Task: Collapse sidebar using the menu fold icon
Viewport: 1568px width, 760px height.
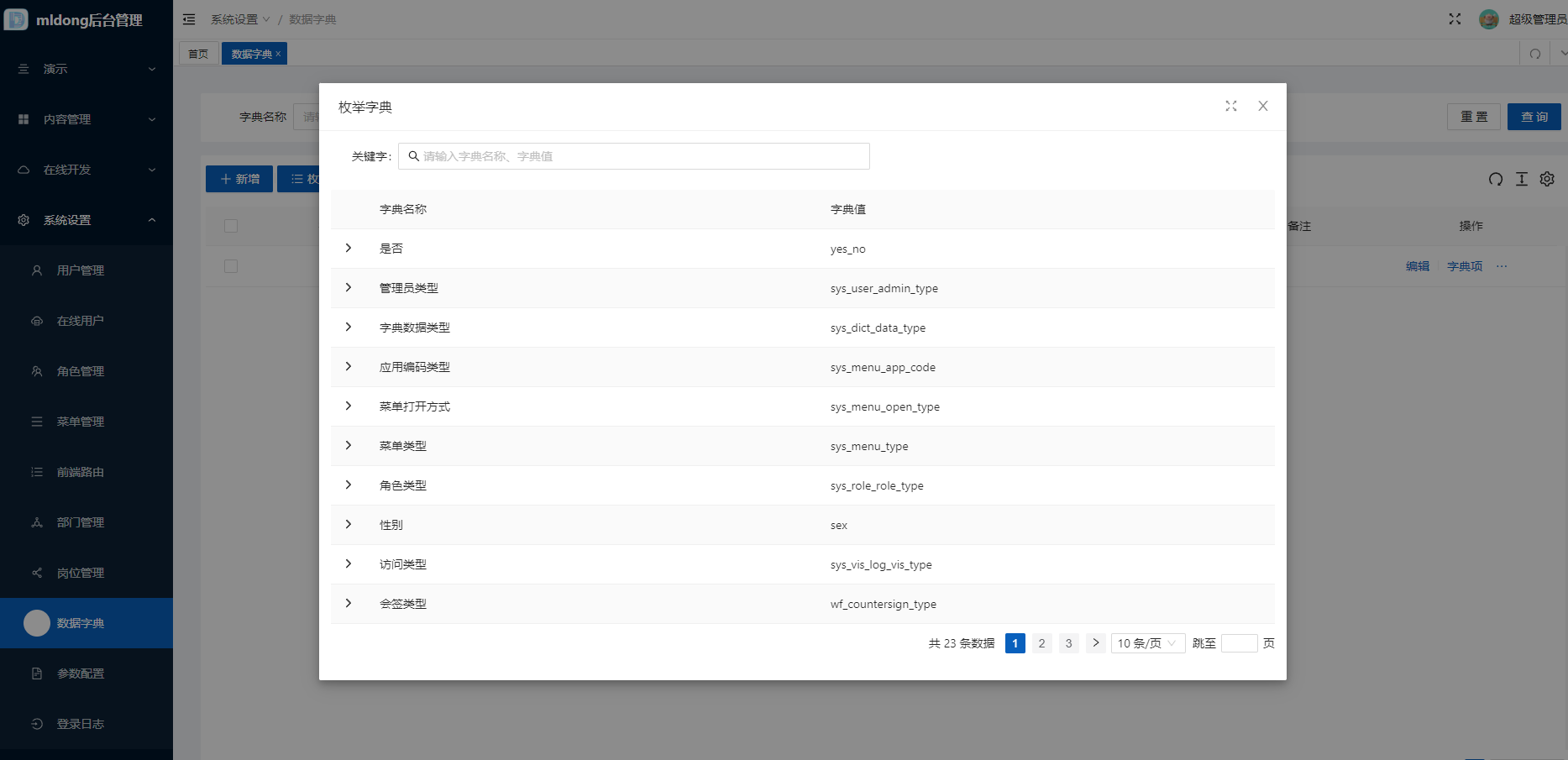Action: tap(189, 19)
